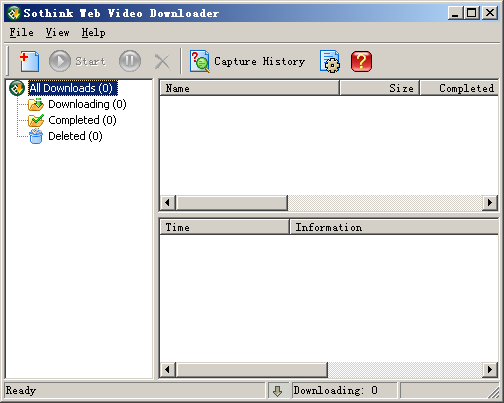Image resolution: width=504 pixels, height=403 pixels.
Task: Open the Options gear document icon
Action: coord(330,61)
